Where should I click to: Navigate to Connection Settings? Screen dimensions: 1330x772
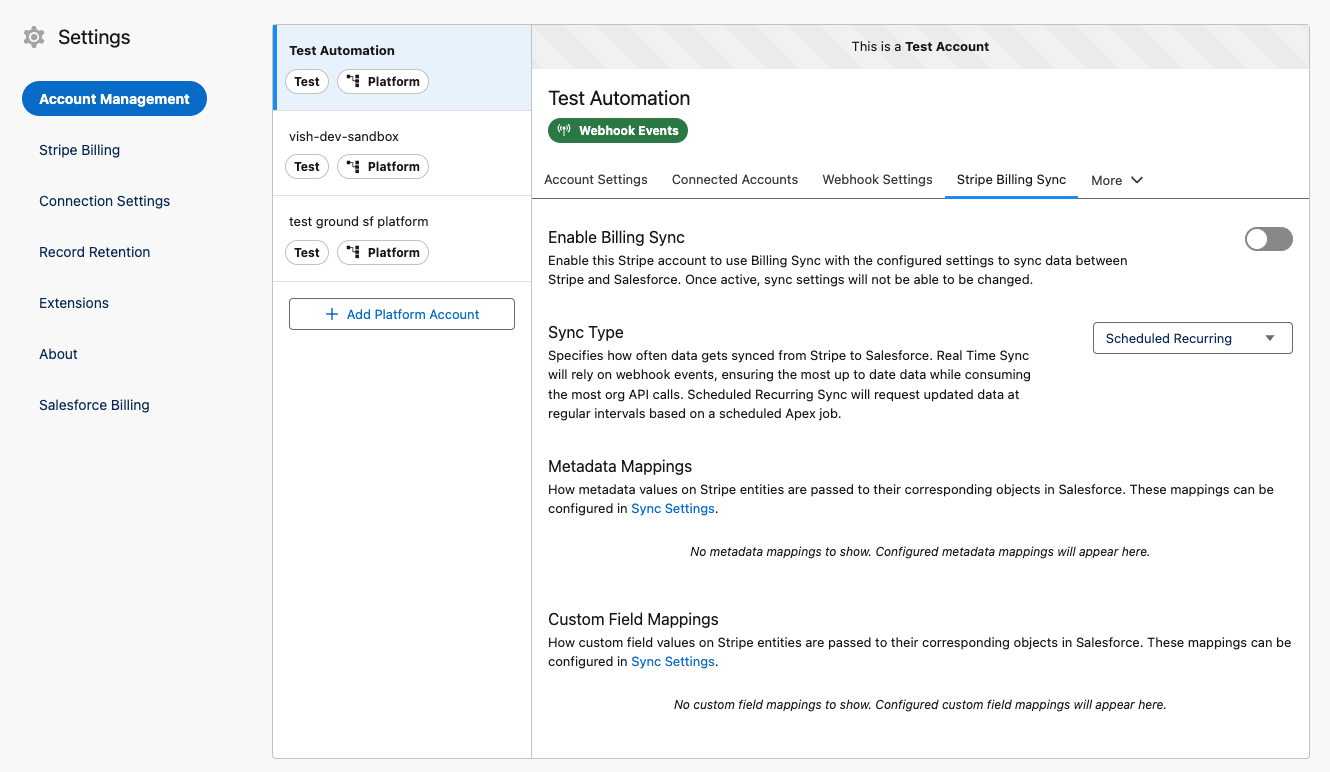click(104, 201)
